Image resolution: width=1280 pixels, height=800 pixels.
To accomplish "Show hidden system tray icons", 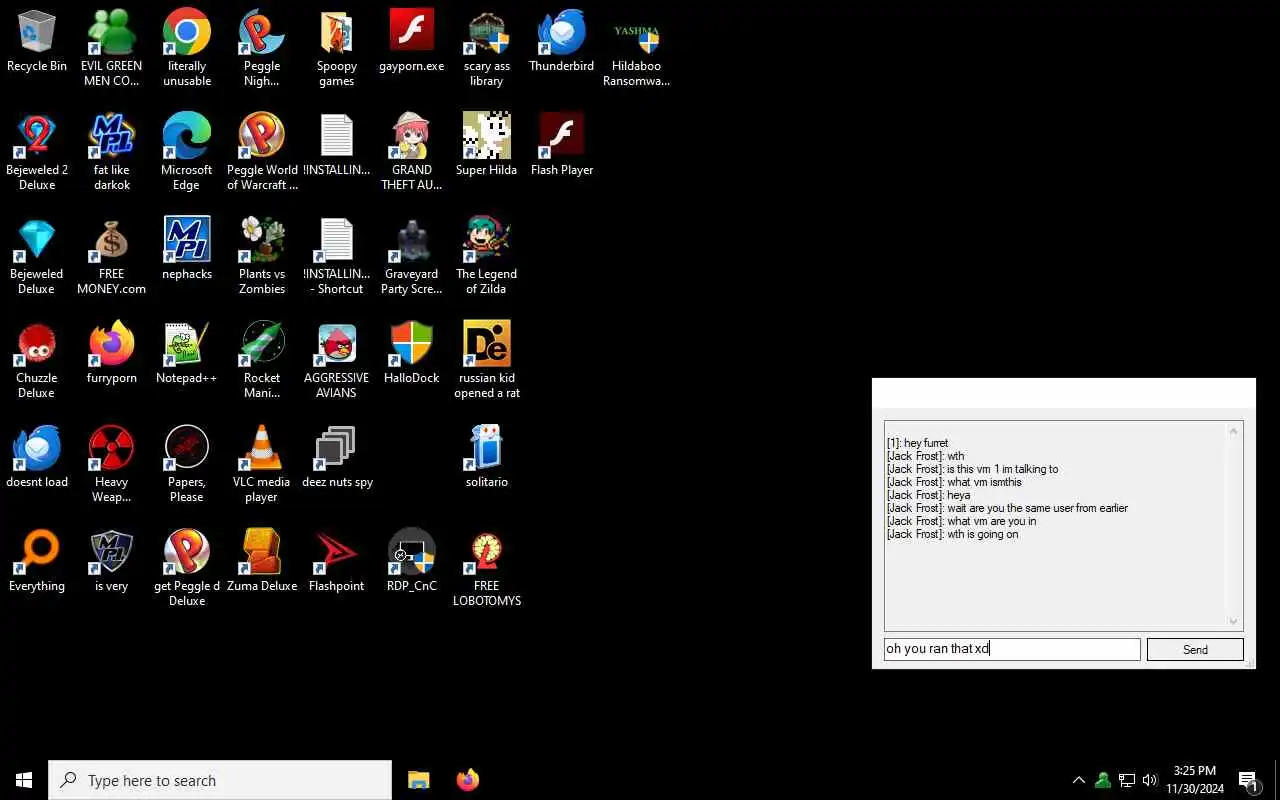I will pyautogui.click(x=1079, y=780).
